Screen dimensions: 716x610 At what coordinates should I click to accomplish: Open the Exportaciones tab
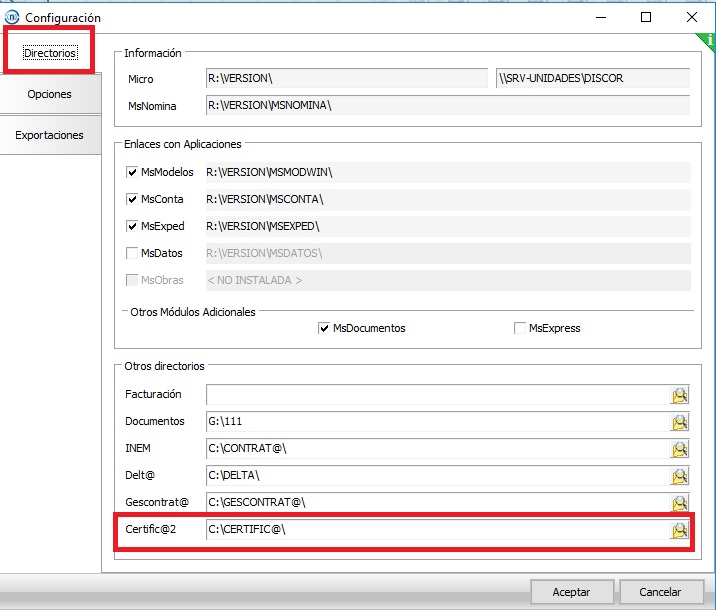[50, 135]
